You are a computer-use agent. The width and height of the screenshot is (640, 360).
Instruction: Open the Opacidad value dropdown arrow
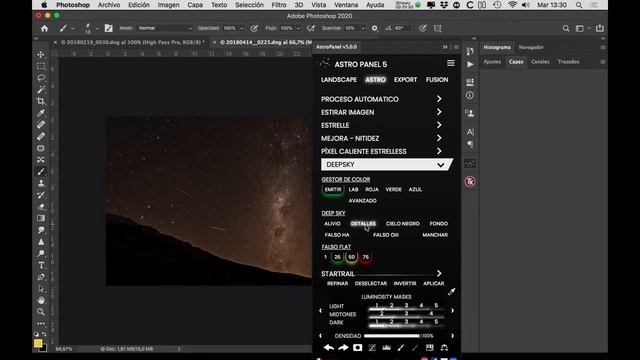click(x=241, y=29)
